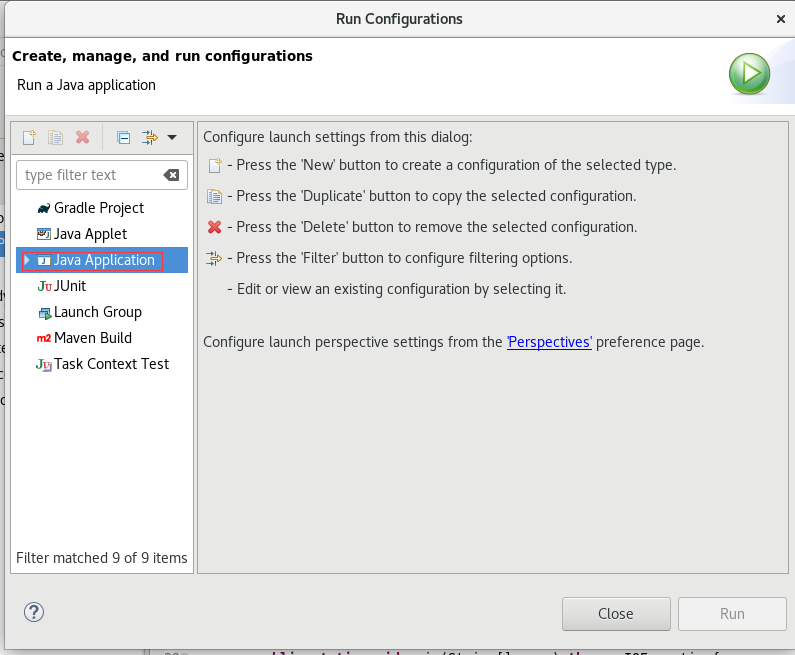
Task: Click the Maven m2 icon
Action: [44, 338]
